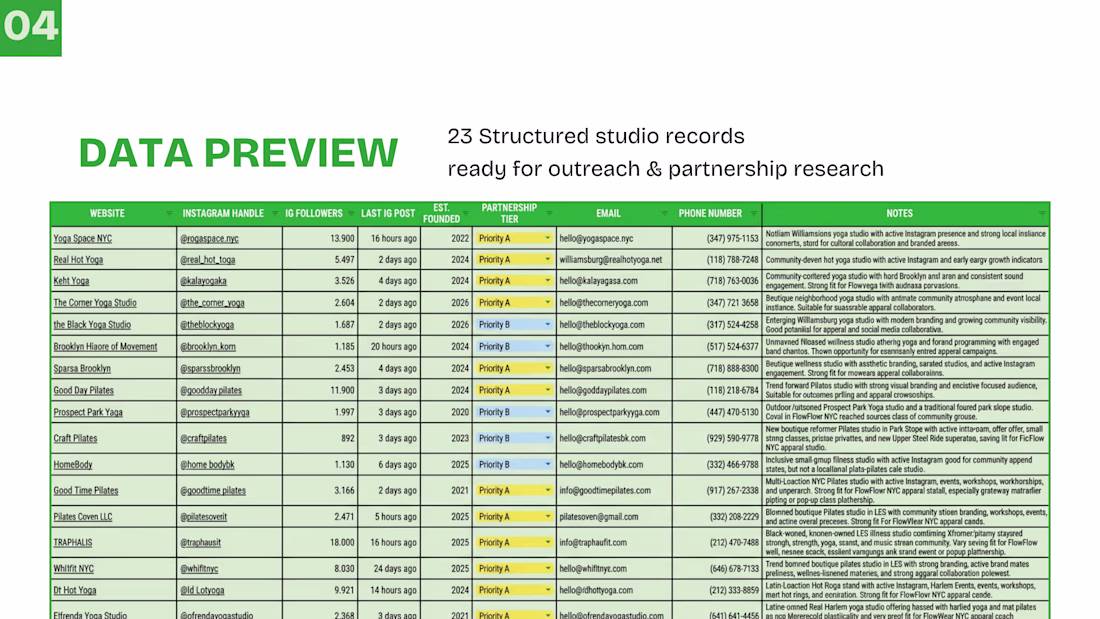Image resolution: width=1100 pixels, height=619 pixels.
Task: Expand Priority dropdown for TRAPHALIS row
Action: (x=548, y=543)
